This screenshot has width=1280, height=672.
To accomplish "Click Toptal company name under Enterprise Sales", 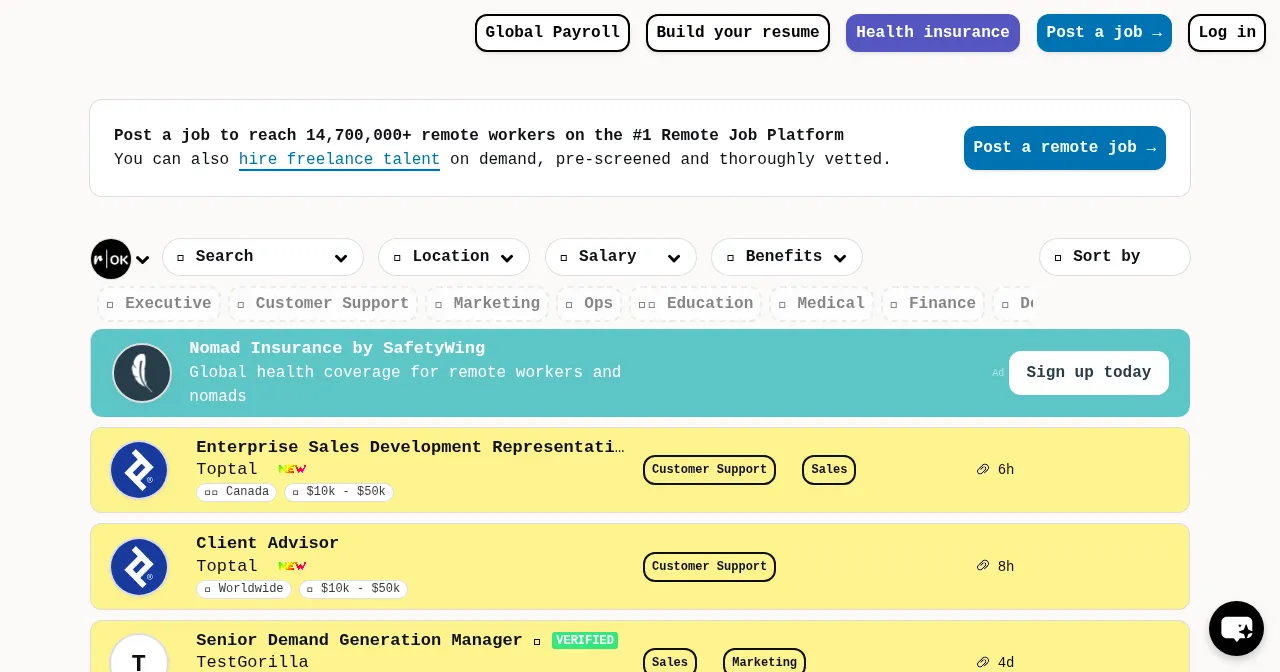I will [x=227, y=469].
